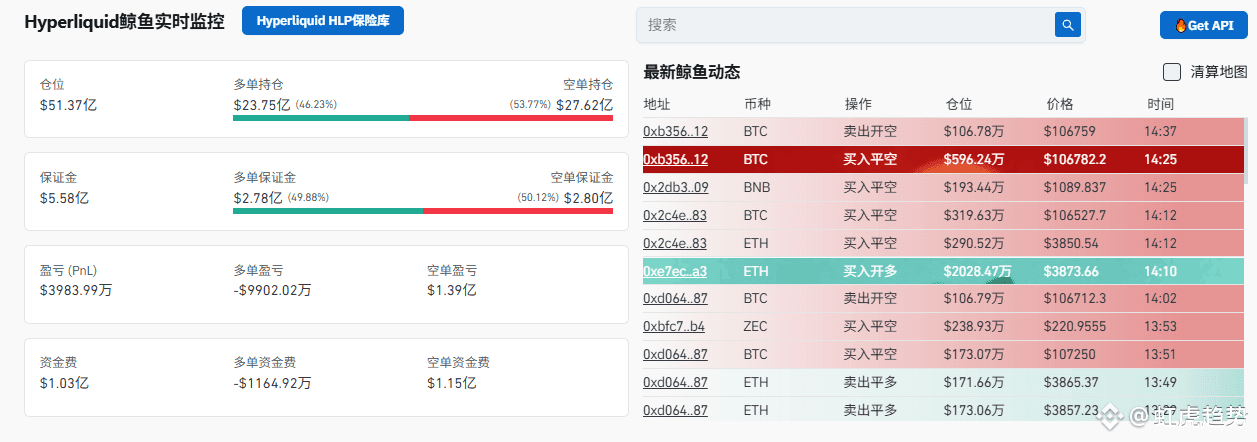Enable the 清算地图 checkbox
The image size is (1257, 442).
click(x=1172, y=72)
